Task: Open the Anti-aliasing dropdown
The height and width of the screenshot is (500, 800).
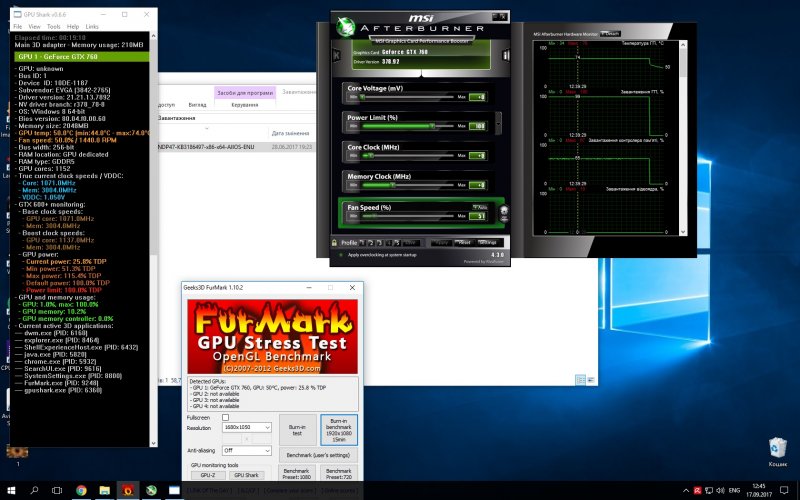Action: click(245, 450)
